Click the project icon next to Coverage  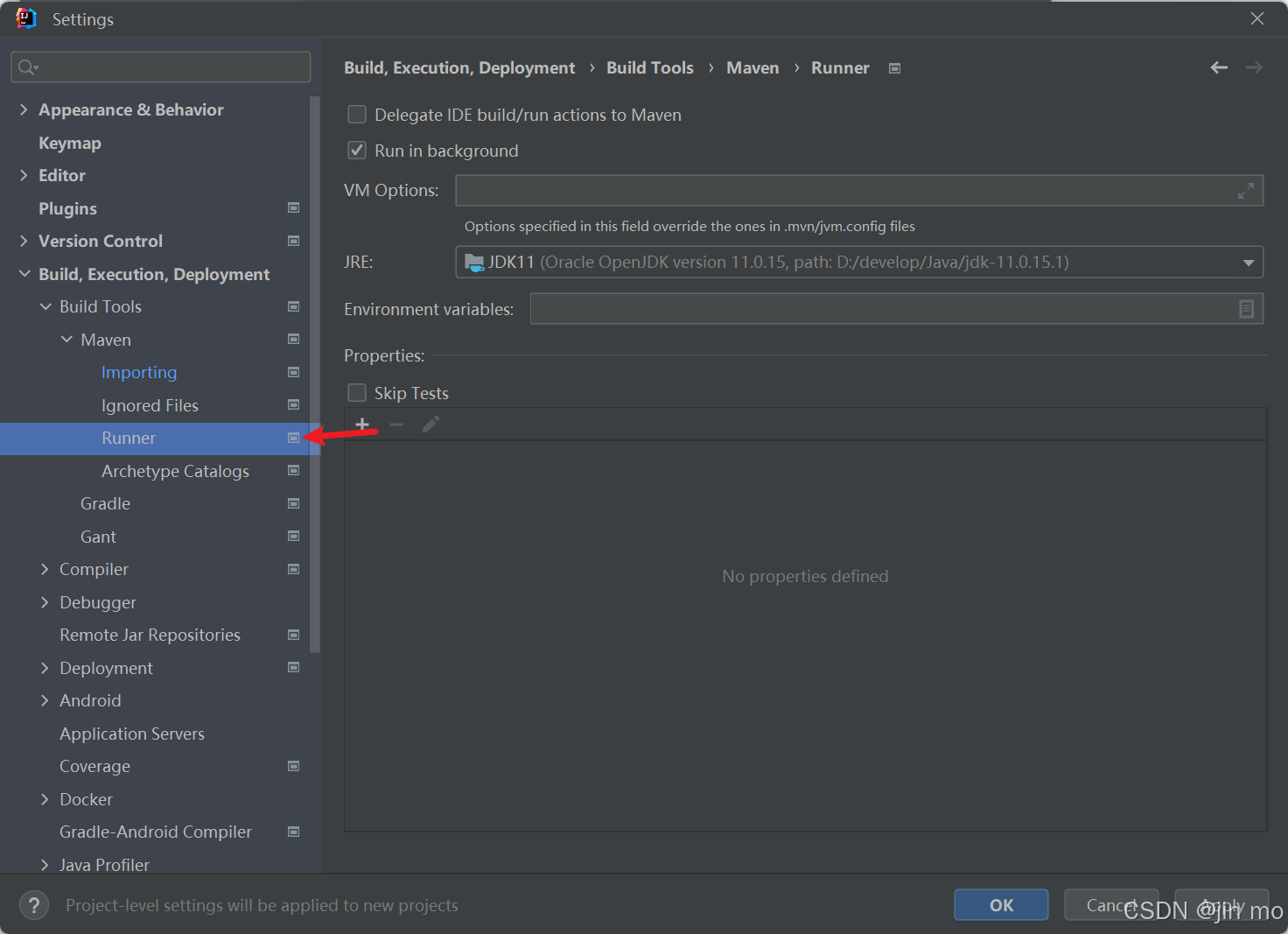click(x=294, y=766)
